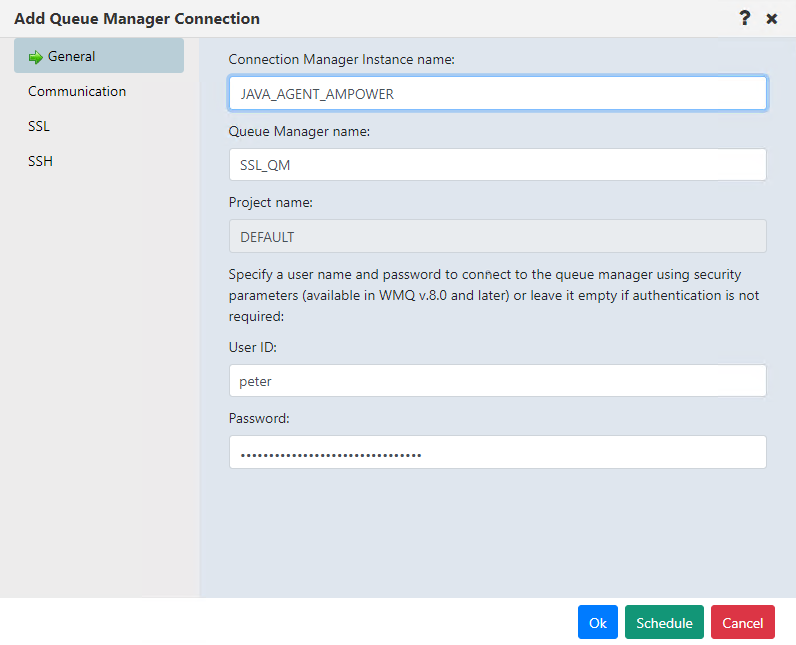
Task: Confirm with the Ok button
Action: 598,622
